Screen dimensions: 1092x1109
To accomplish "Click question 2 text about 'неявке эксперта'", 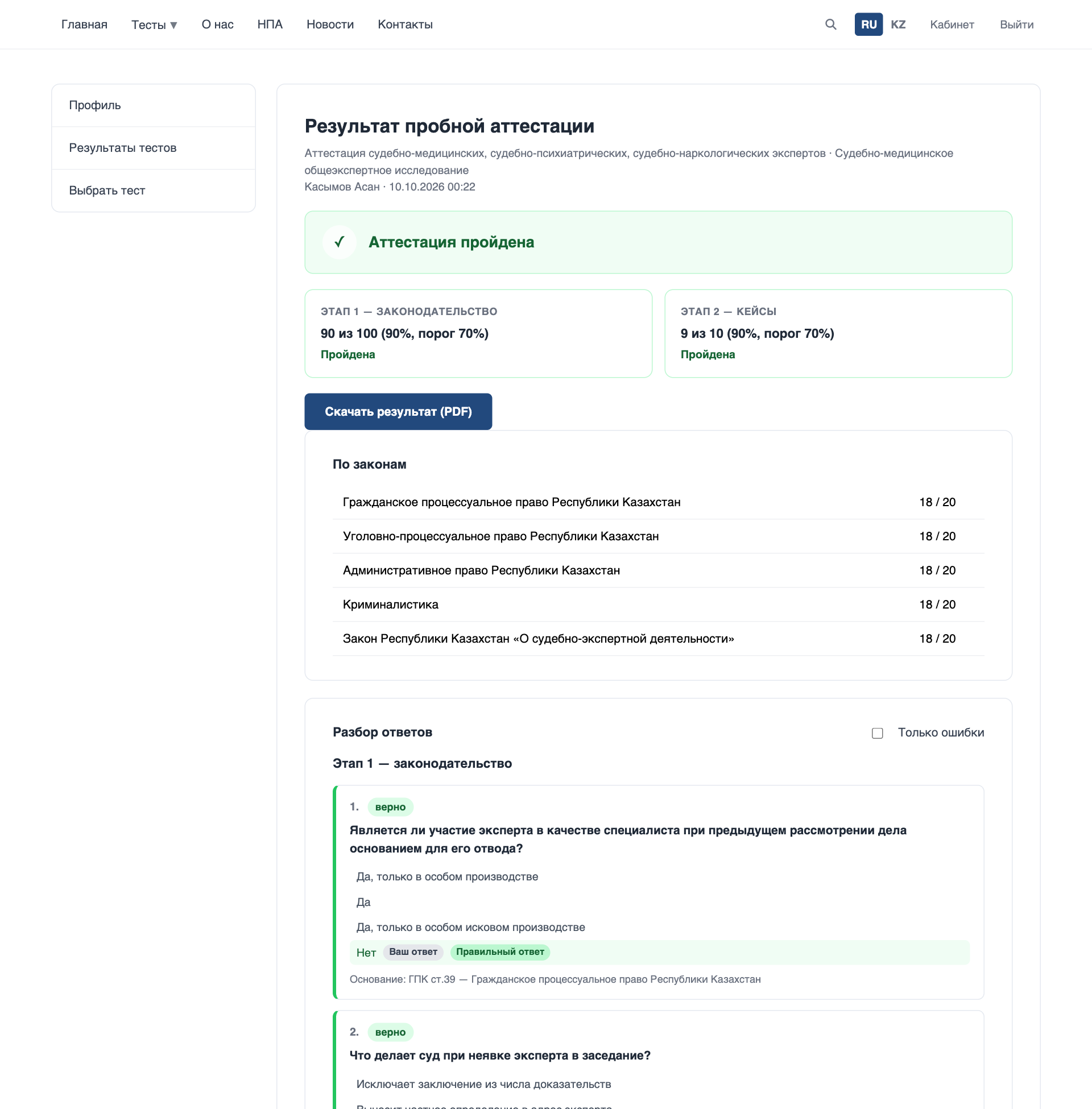I will (500, 1056).
